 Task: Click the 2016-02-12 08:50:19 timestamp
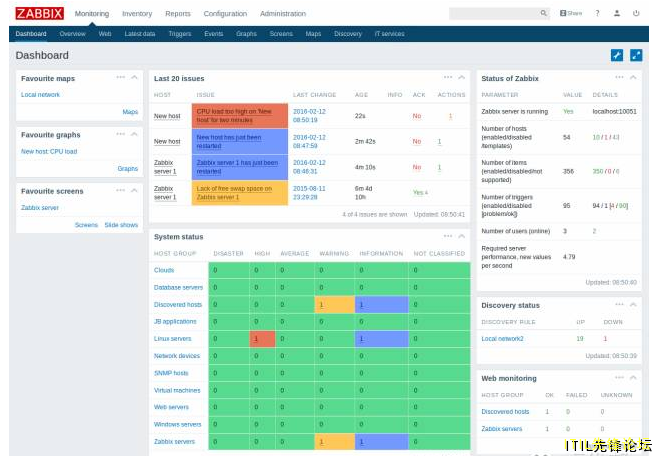click(x=309, y=116)
